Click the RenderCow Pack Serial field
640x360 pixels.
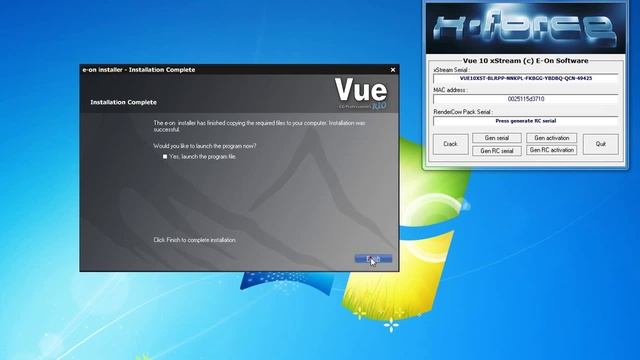(x=526, y=121)
